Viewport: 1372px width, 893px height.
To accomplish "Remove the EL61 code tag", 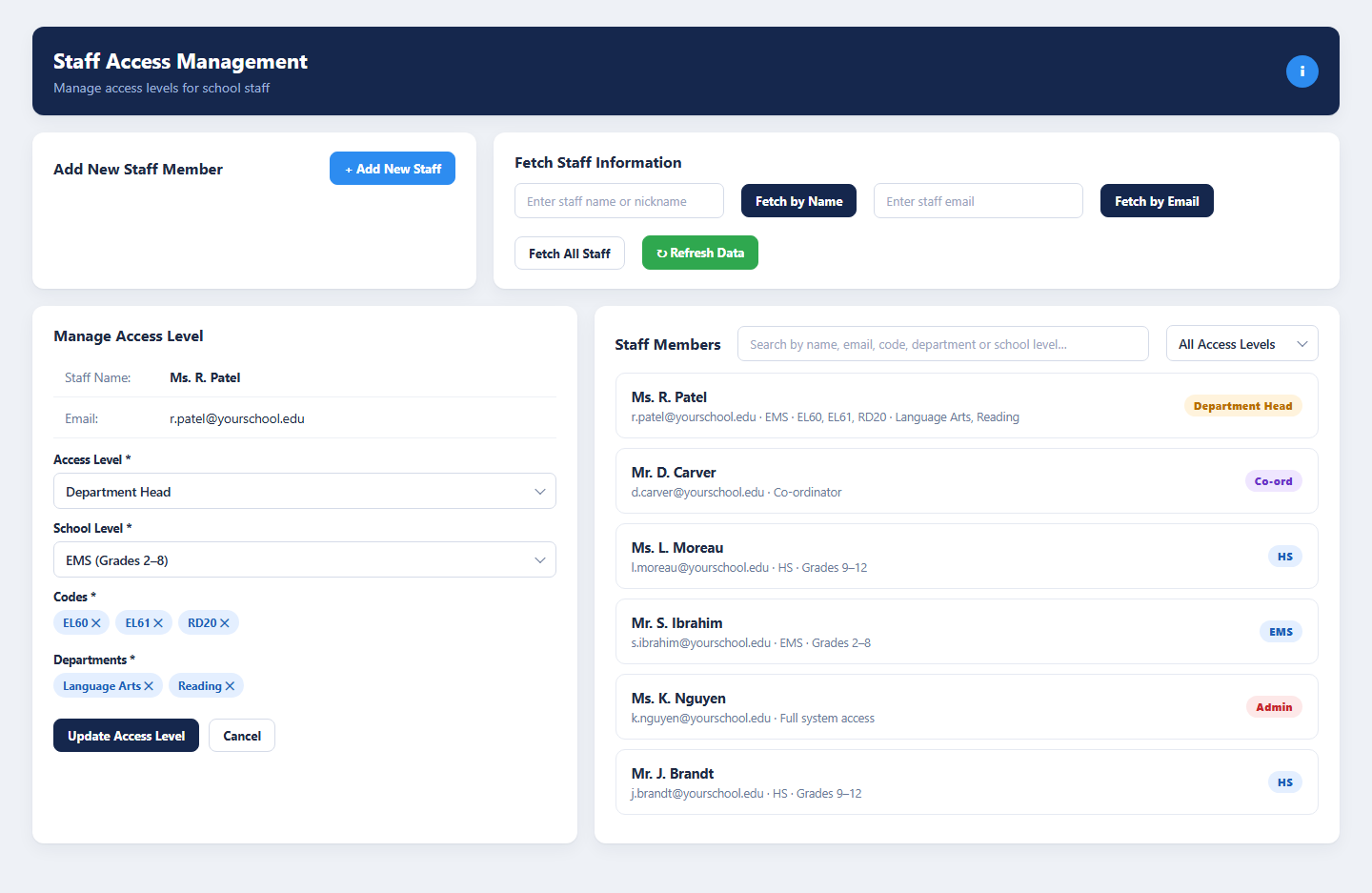I will pos(158,623).
